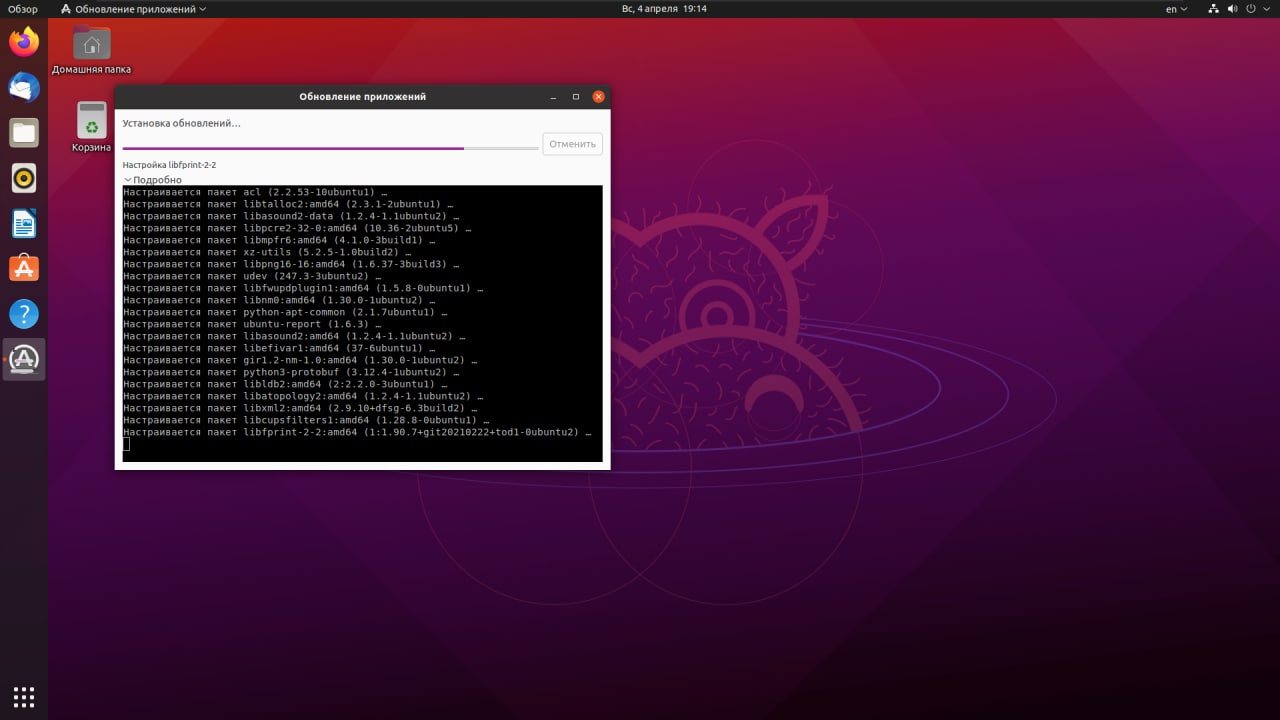Viewport: 1280px width, 720px height.
Task: Open the Help icon in dock
Action: coord(24,314)
